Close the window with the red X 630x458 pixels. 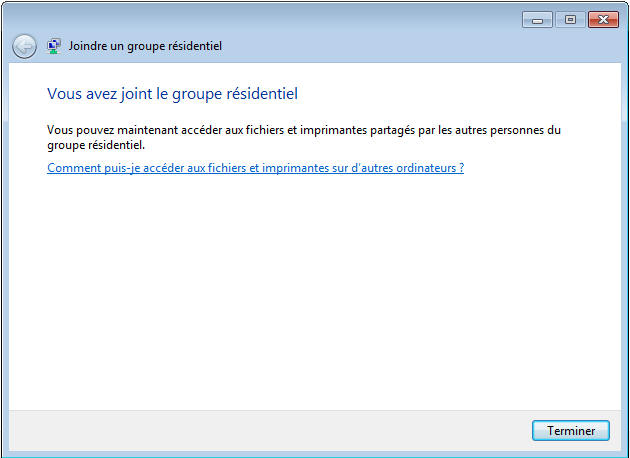[603, 19]
